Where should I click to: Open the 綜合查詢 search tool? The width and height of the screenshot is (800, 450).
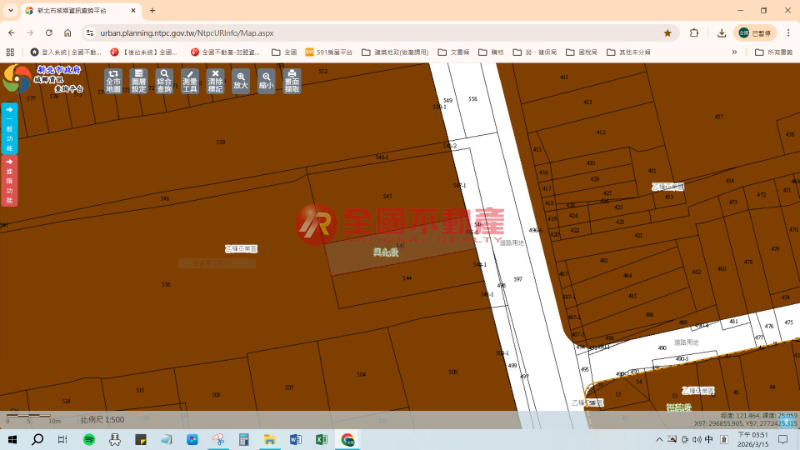click(x=165, y=80)
